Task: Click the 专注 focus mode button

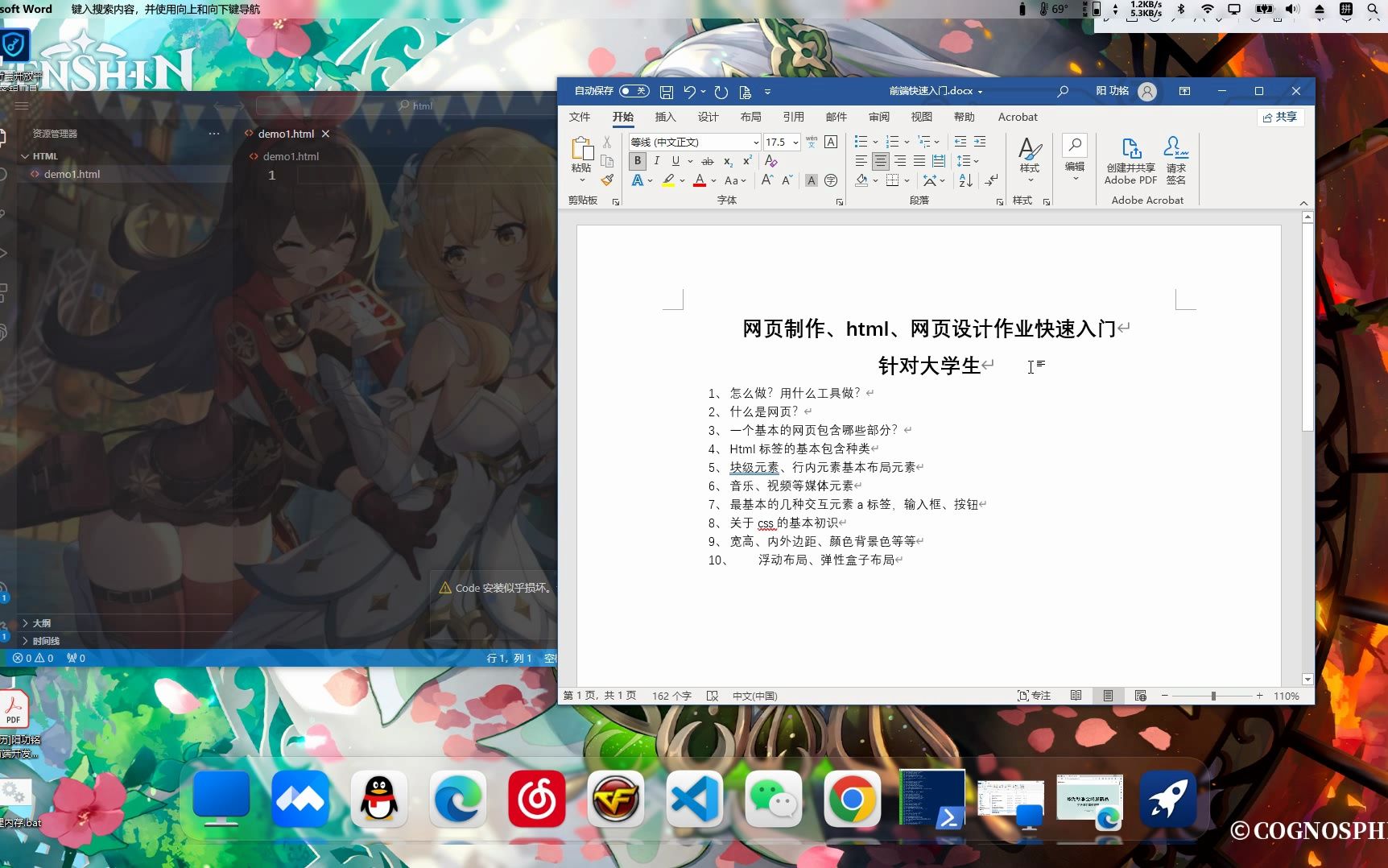Action: coord(1034,696)
